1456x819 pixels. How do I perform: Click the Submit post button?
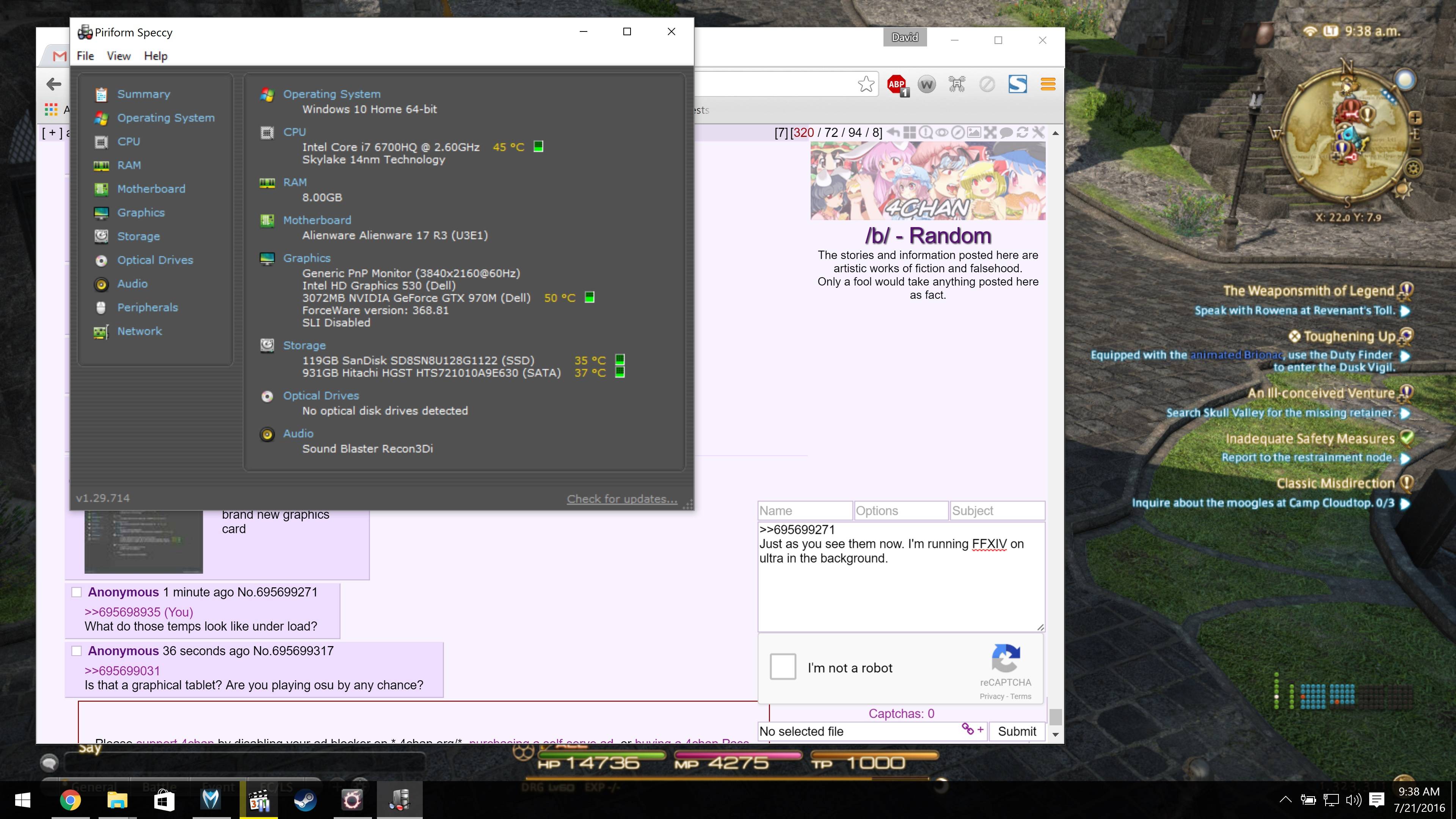(1017, 731)
